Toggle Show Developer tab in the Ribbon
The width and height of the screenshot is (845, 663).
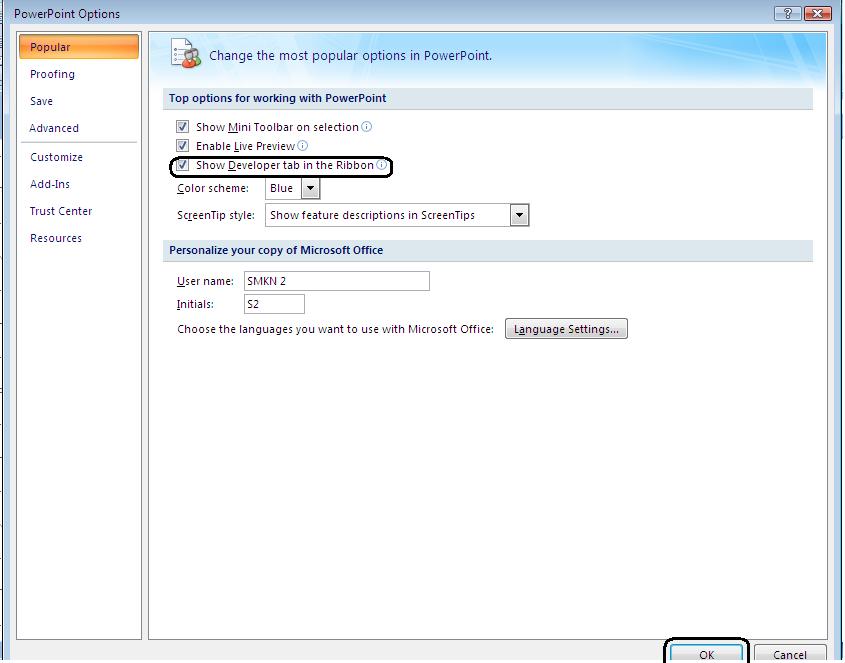point(182,165)
